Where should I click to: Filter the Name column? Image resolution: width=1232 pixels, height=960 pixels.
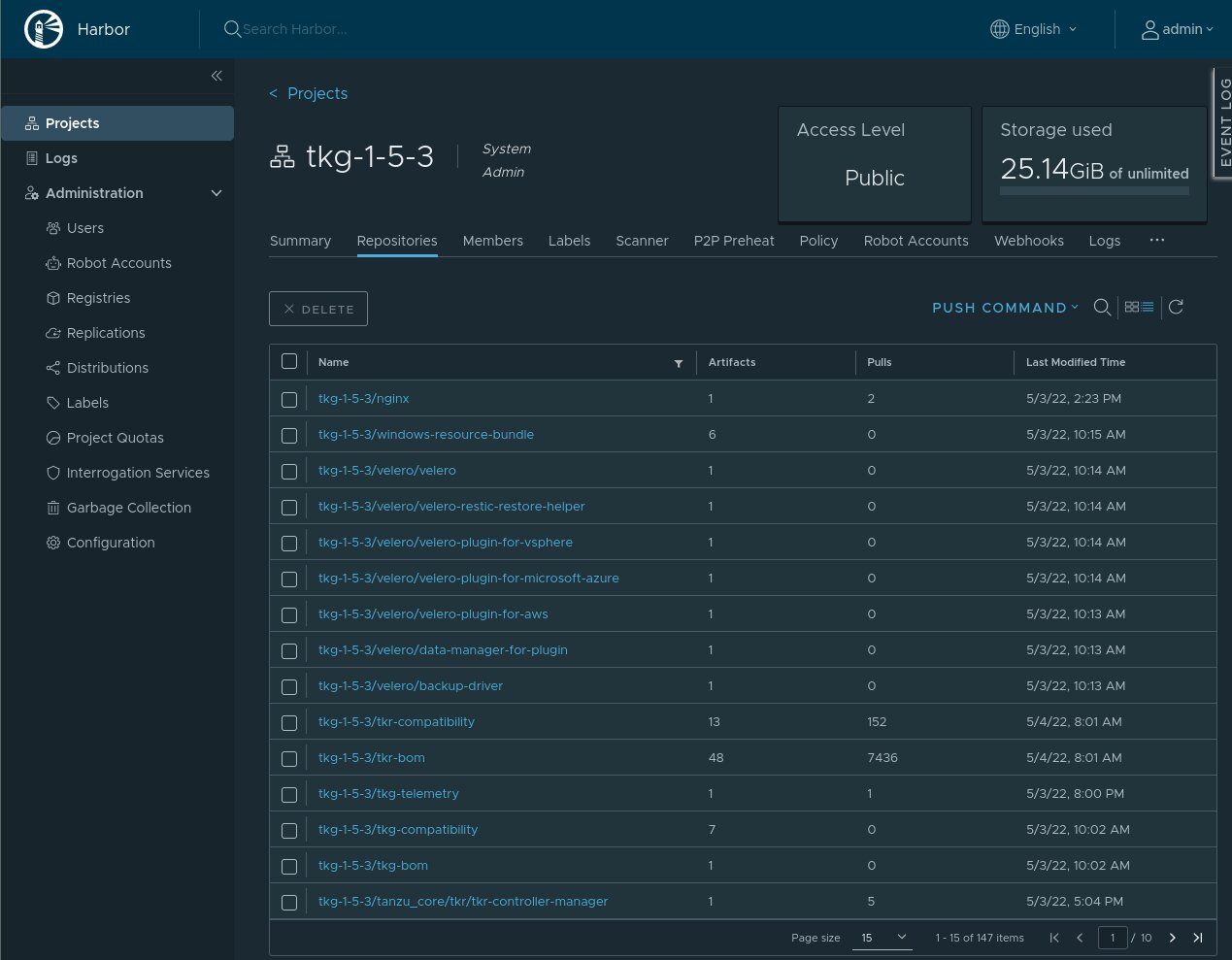[x=679, y=363]
